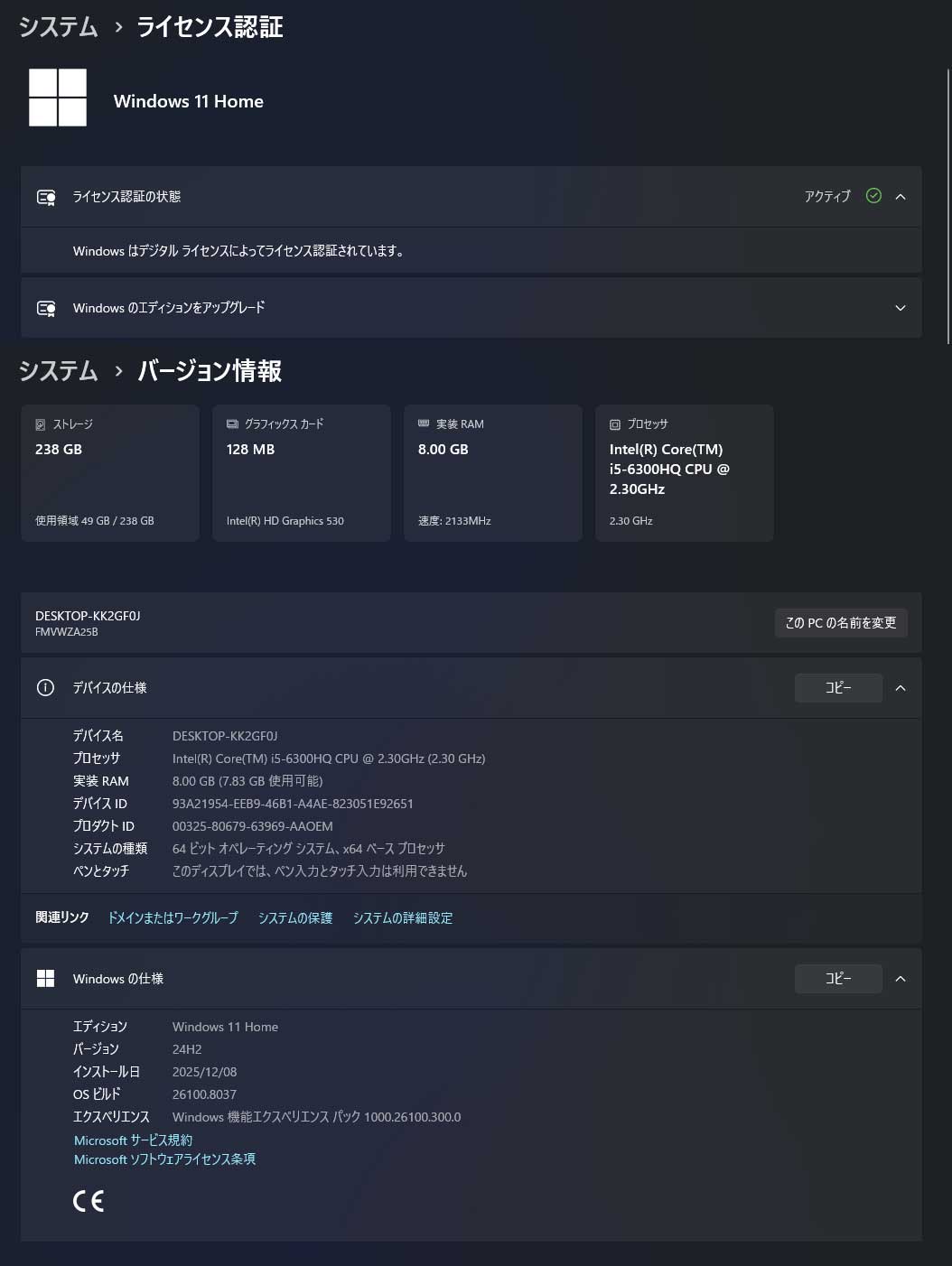This screenshot has width=952, height=1266.
Task: Click the device specifications info icon
Action: pyautogui.click(x=45, y=688)
